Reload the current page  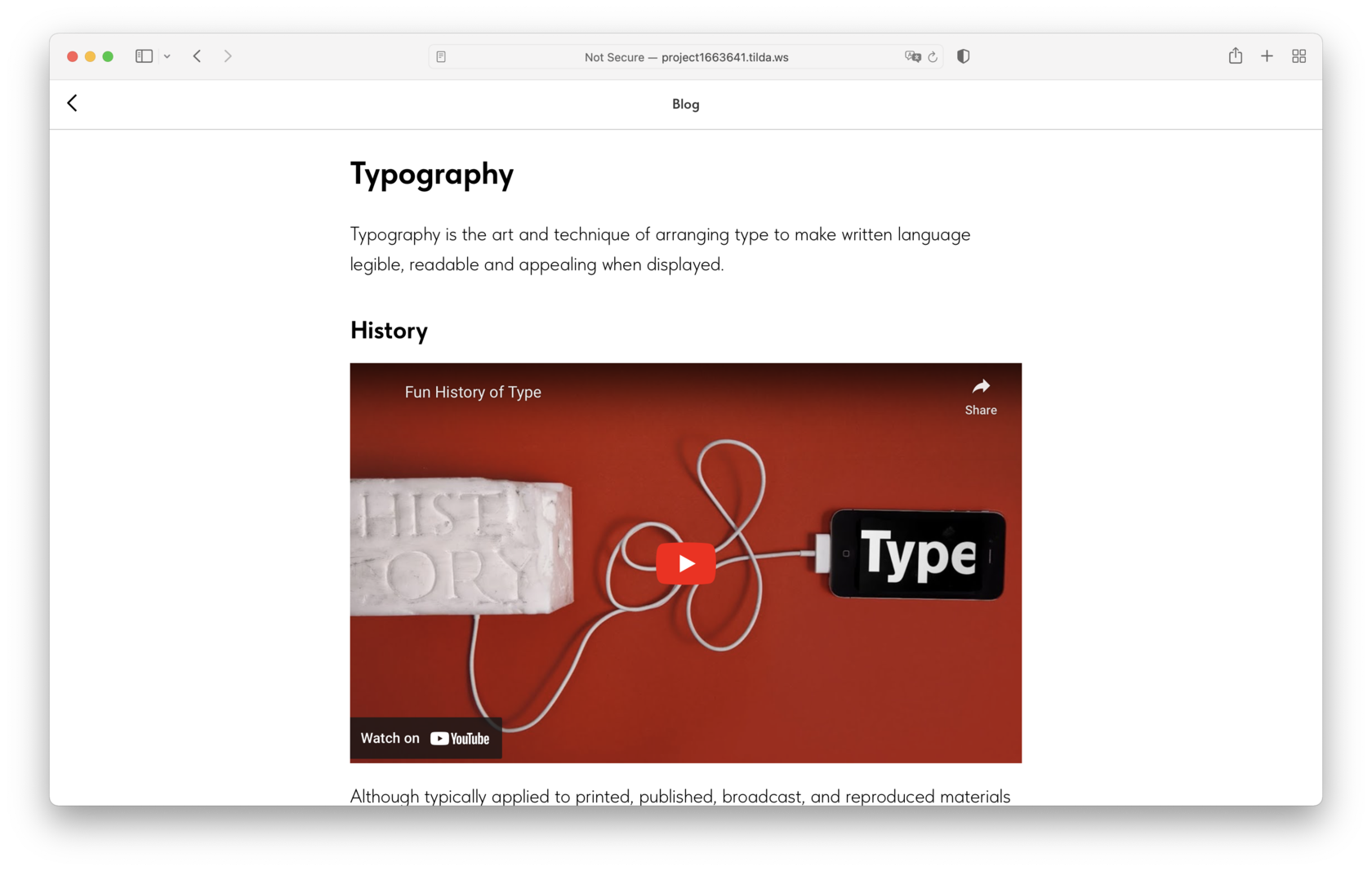933,56
